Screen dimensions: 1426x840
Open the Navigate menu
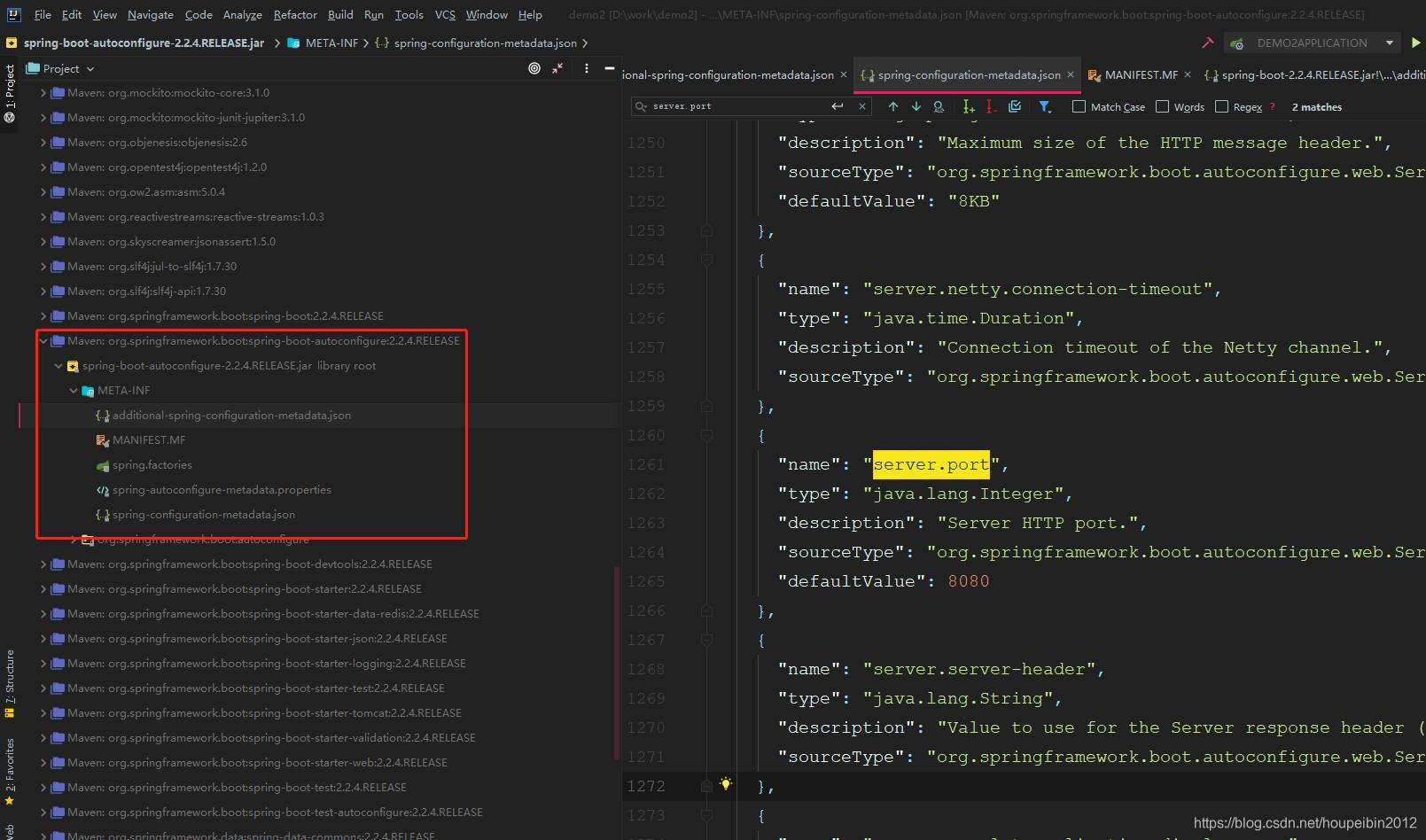pyautogui.click(x=150, y=15)
